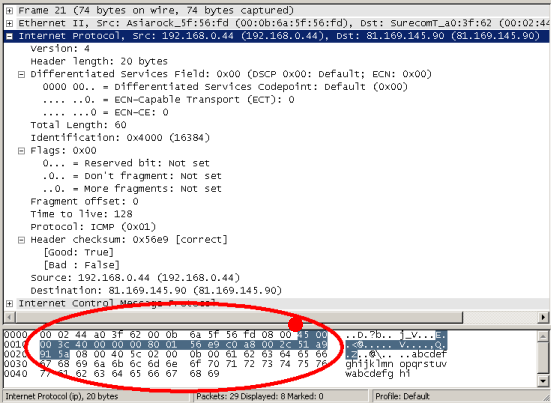The width and height of the screenshot is (551, 403).
Task: Click the hex pane scroll down arrow
Action: (543, 381)
